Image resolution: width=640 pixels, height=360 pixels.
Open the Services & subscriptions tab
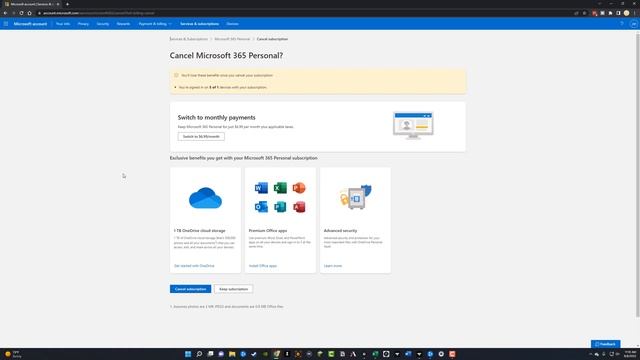pos(200,24)
